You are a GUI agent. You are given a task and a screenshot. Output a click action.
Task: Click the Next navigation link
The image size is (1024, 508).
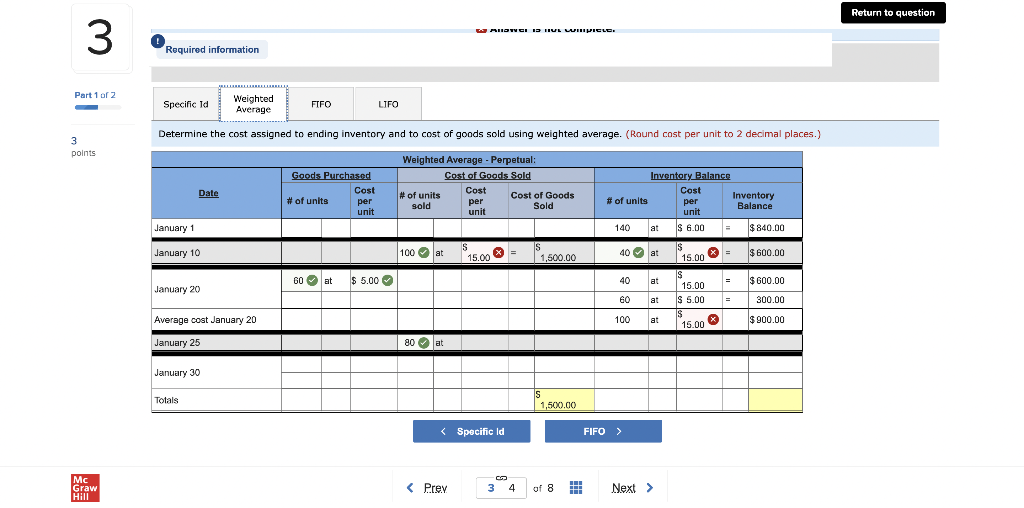tap(624, 488)
